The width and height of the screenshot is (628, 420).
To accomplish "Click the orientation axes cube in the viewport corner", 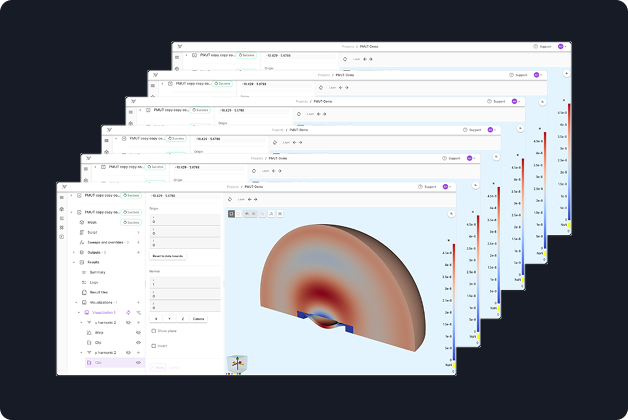I will point(237,364).
